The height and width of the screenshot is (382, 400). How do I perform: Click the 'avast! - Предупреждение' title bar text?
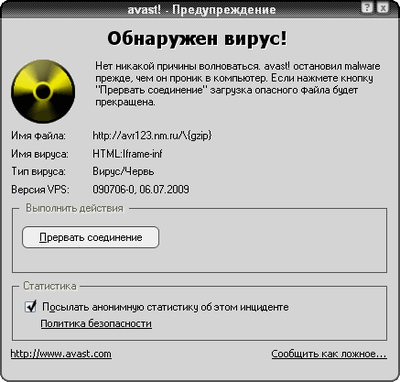[202, 10]
